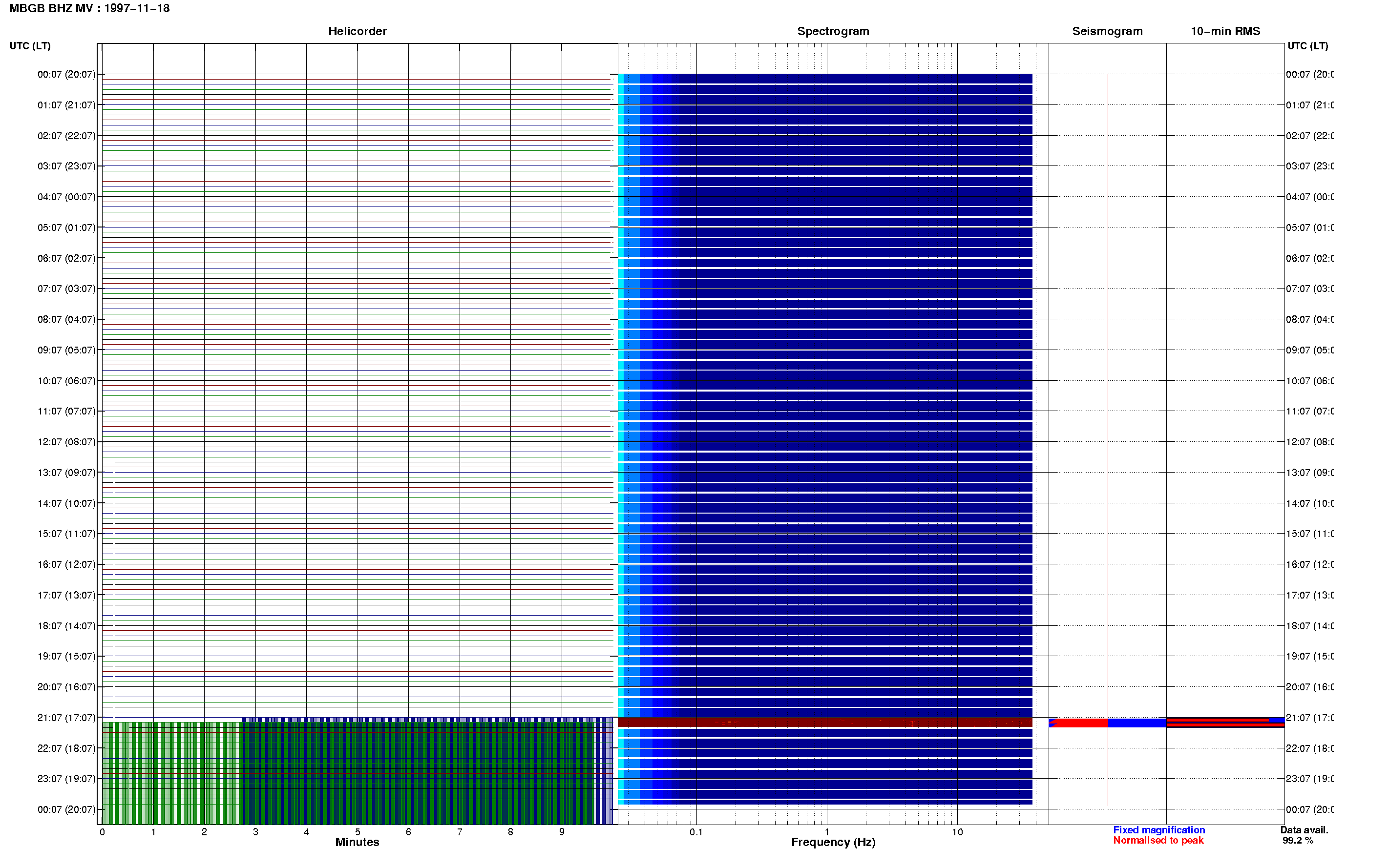The height and width of the screenshot is (868, 1389).
Task: Click the '10' frequency tick label
Action: click(957, 832)
